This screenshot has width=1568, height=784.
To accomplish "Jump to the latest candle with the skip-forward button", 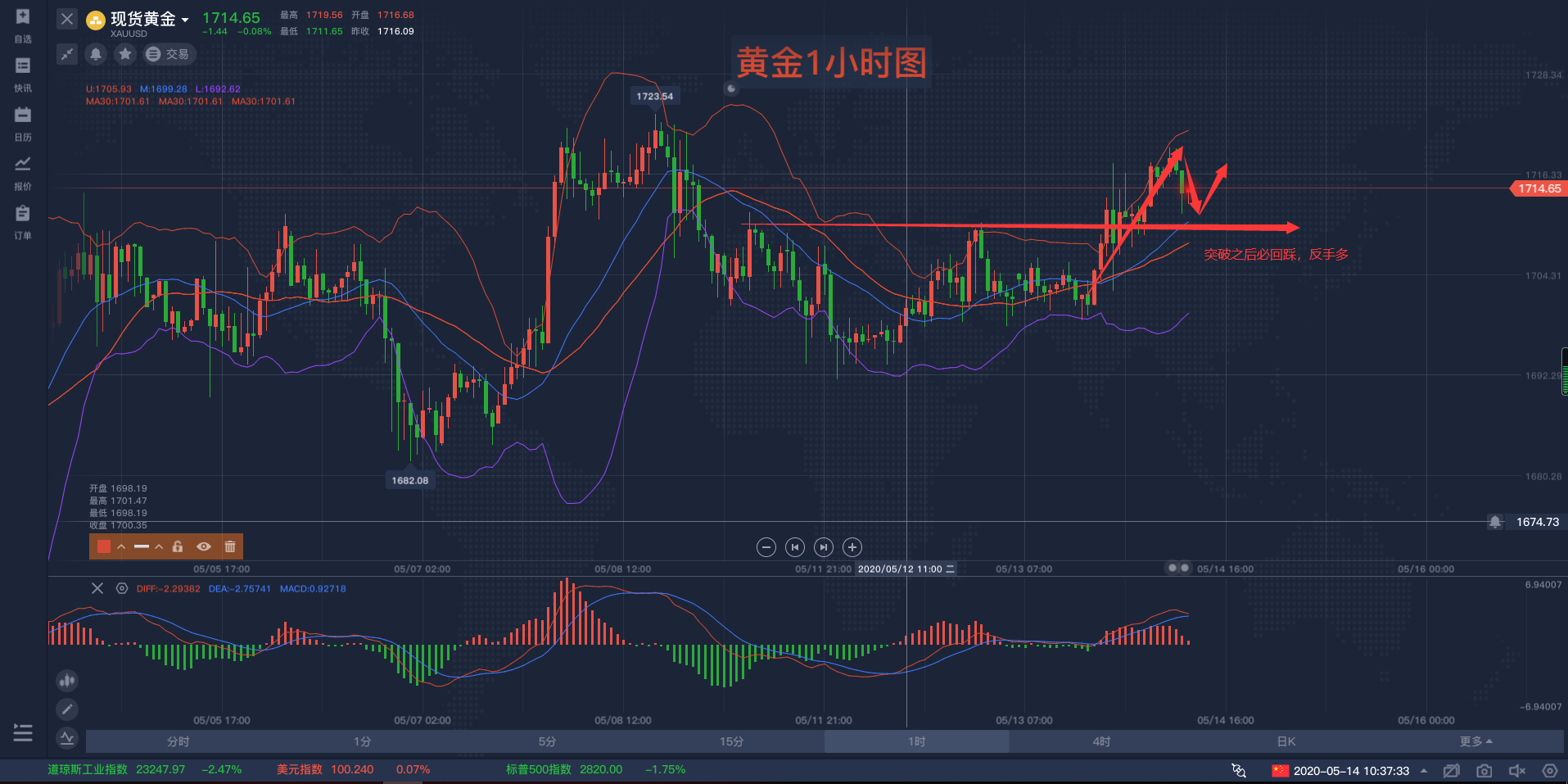I will [x=824, y=547].
